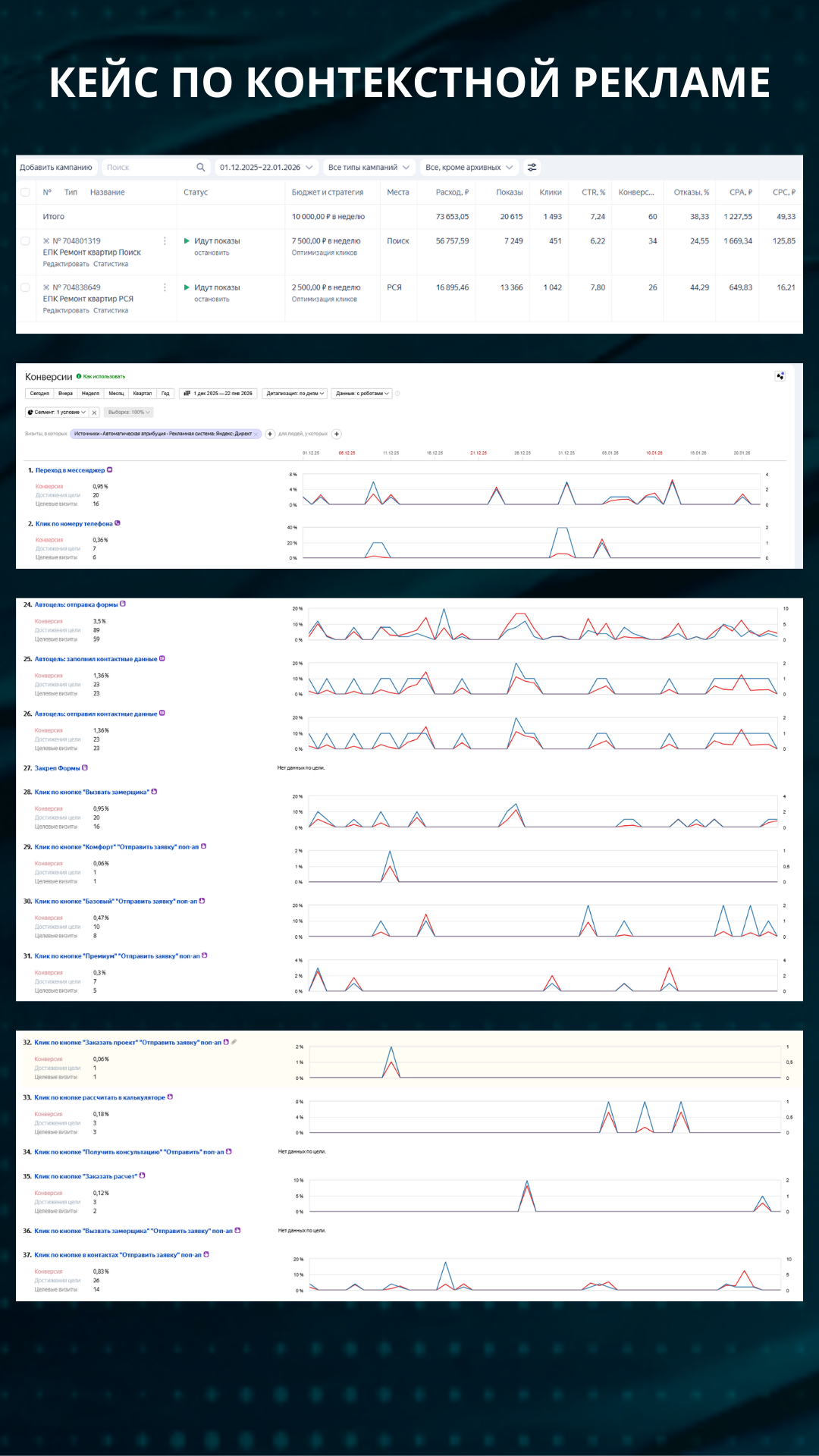Click the search magnifier icon

click(x=201, y=168)
